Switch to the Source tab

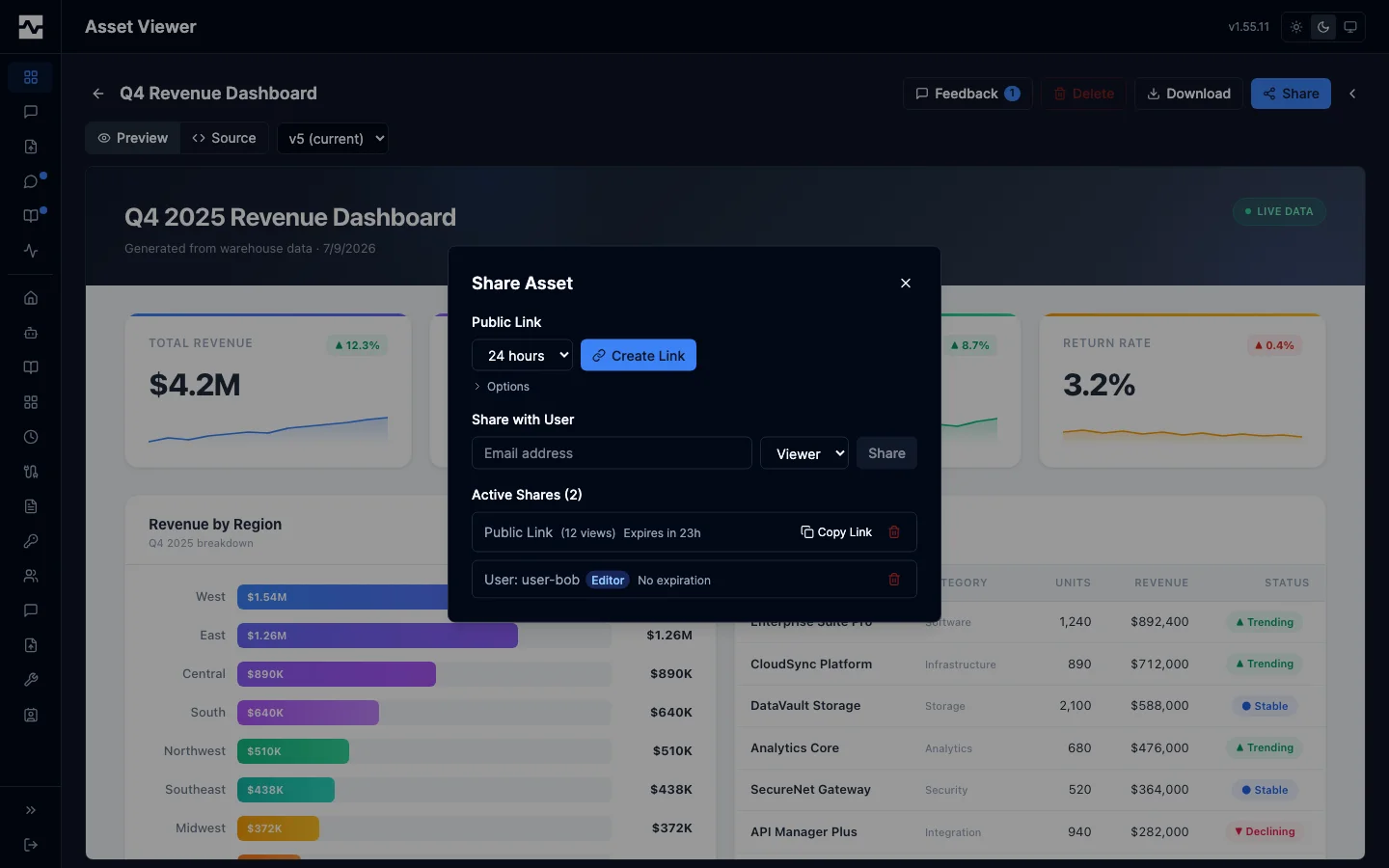(224, 138)
